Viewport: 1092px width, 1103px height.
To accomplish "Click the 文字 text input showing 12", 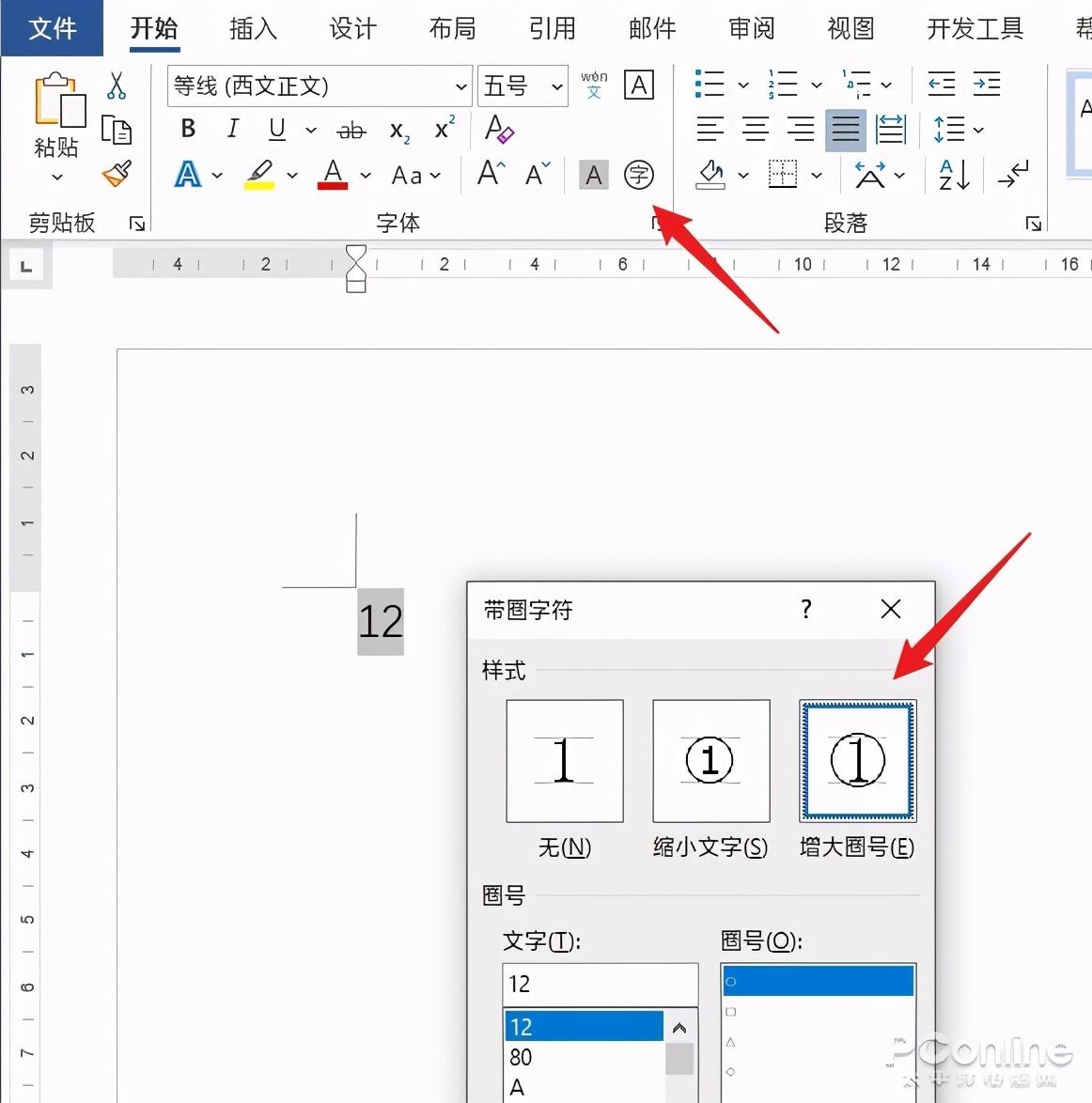I will (x=600, y=983).
